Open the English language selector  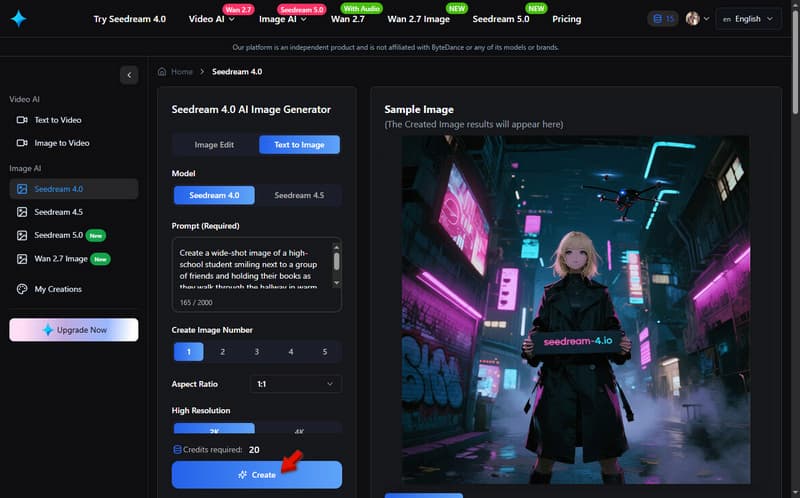point(748,19)
